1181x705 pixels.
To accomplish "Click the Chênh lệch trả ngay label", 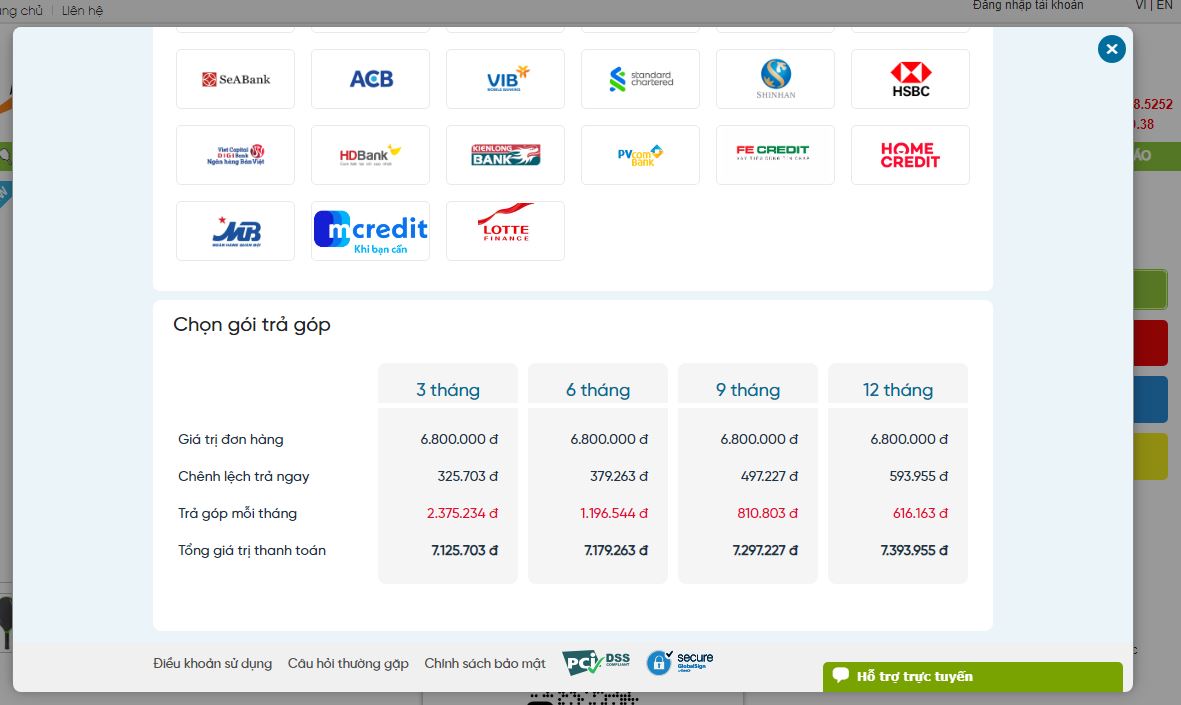I will pyautogui.click(x=243, y=476).
